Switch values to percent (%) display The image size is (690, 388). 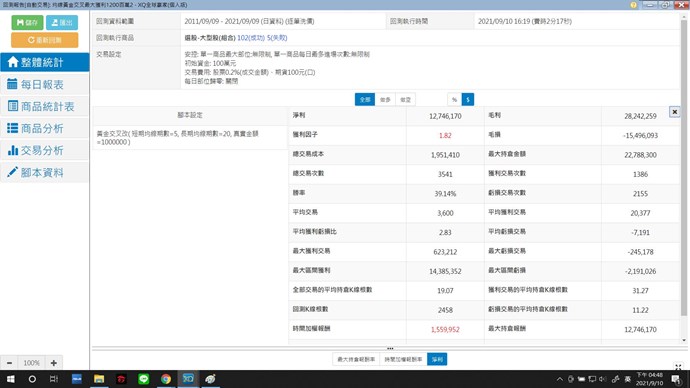click(x=454, y=99)
